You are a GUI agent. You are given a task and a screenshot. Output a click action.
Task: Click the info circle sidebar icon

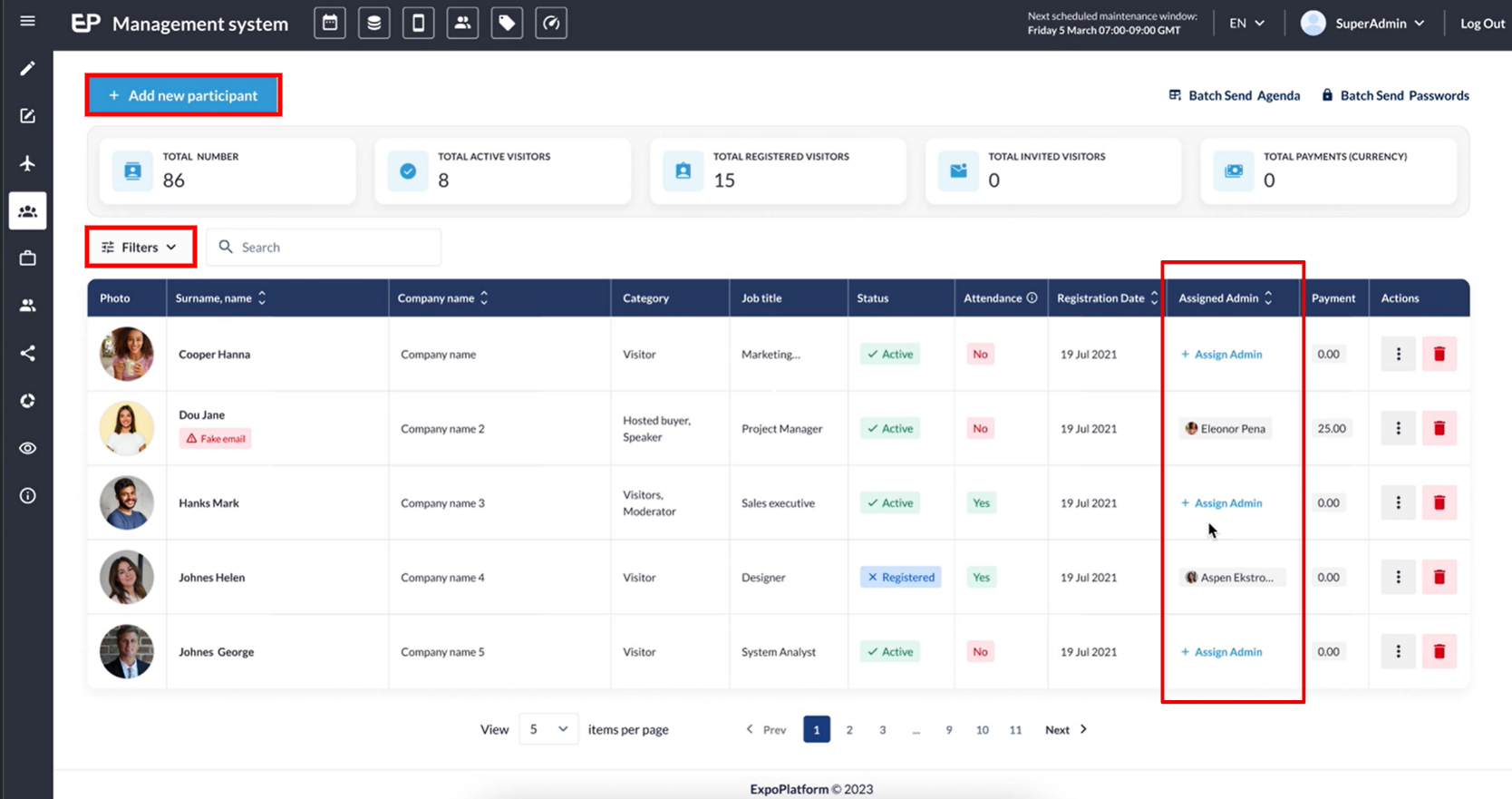point(27,495)
